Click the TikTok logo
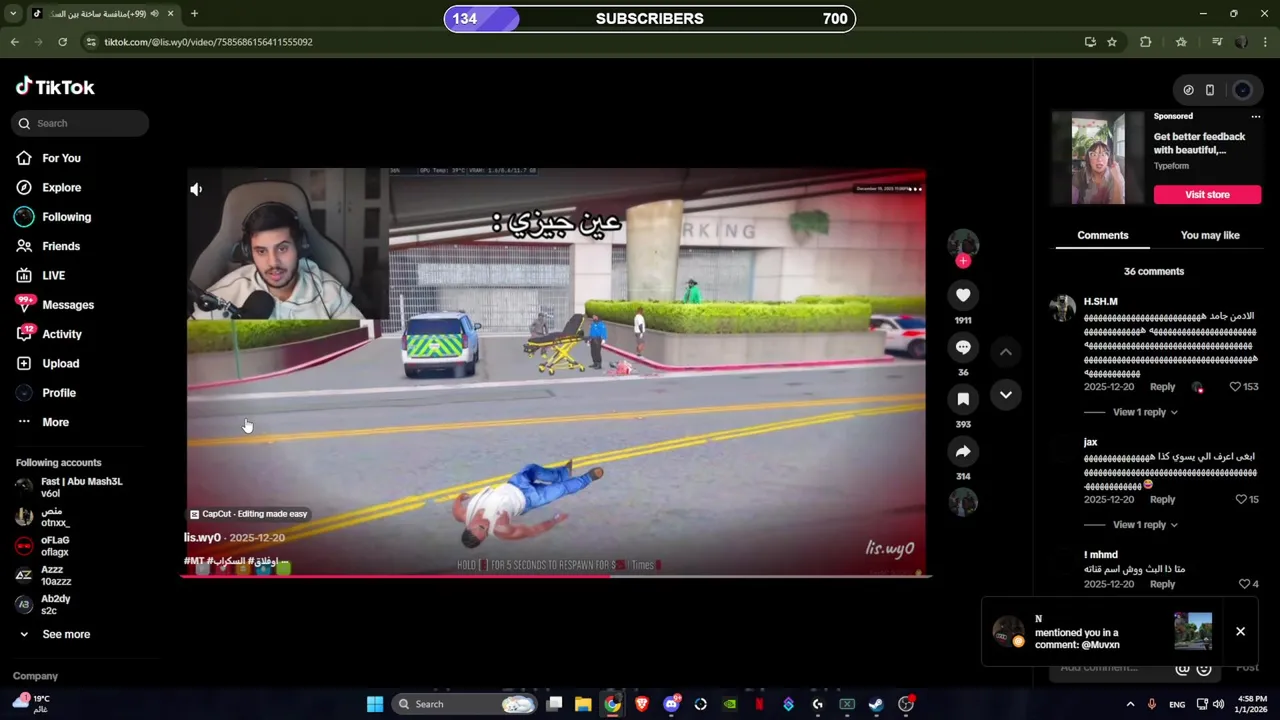This screenshot has width=1280, height=720. (x=55, y=87)
